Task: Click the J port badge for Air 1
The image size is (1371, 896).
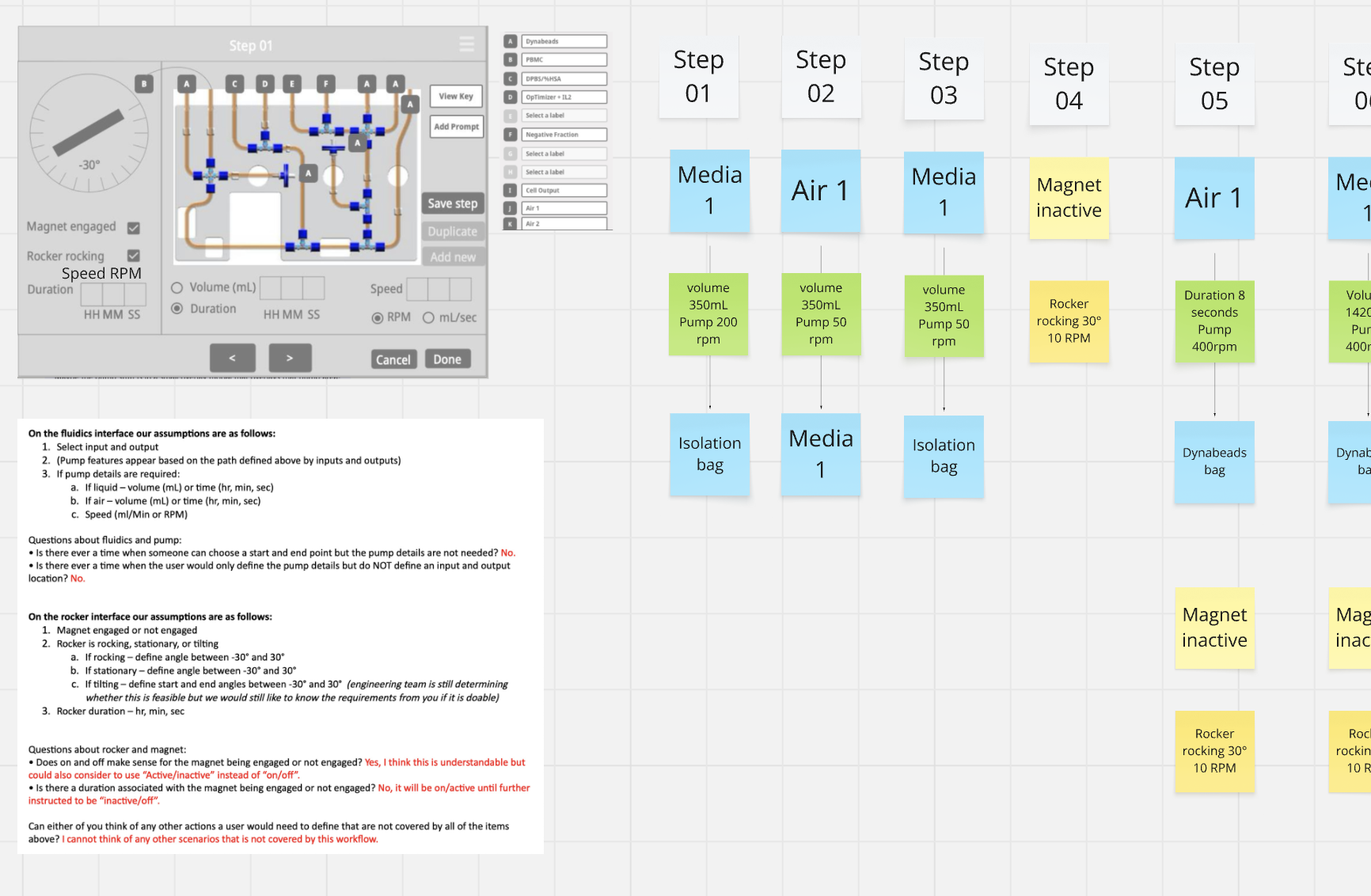Action: click(512, 207)
